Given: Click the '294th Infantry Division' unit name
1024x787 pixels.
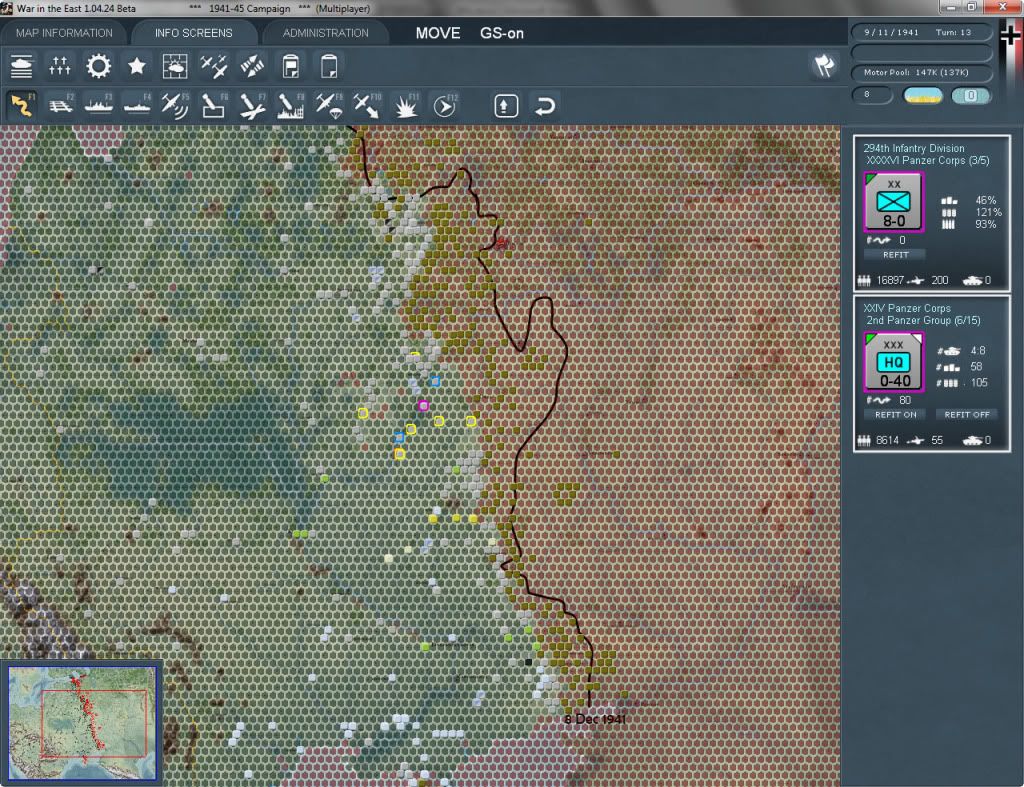Looking at the screenshot, I should 914,148.
